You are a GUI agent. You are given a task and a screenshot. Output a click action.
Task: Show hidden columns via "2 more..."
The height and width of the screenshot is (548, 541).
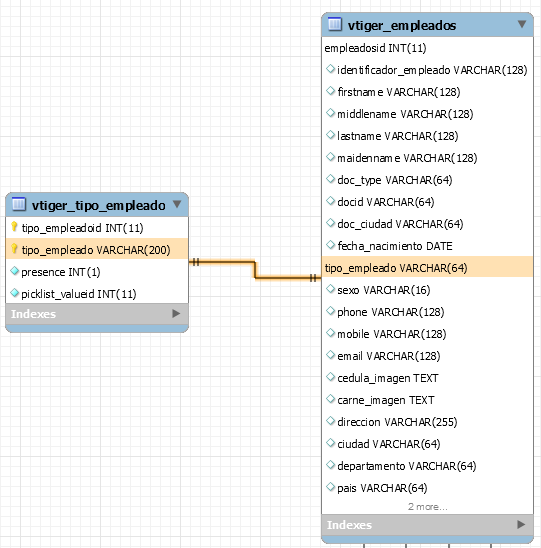pos(427,506)
